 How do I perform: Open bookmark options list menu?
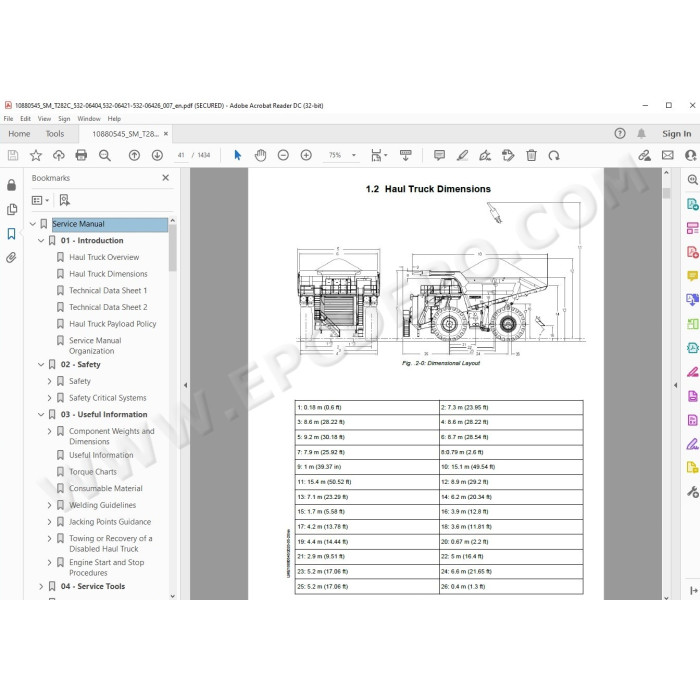pos(40,200)
